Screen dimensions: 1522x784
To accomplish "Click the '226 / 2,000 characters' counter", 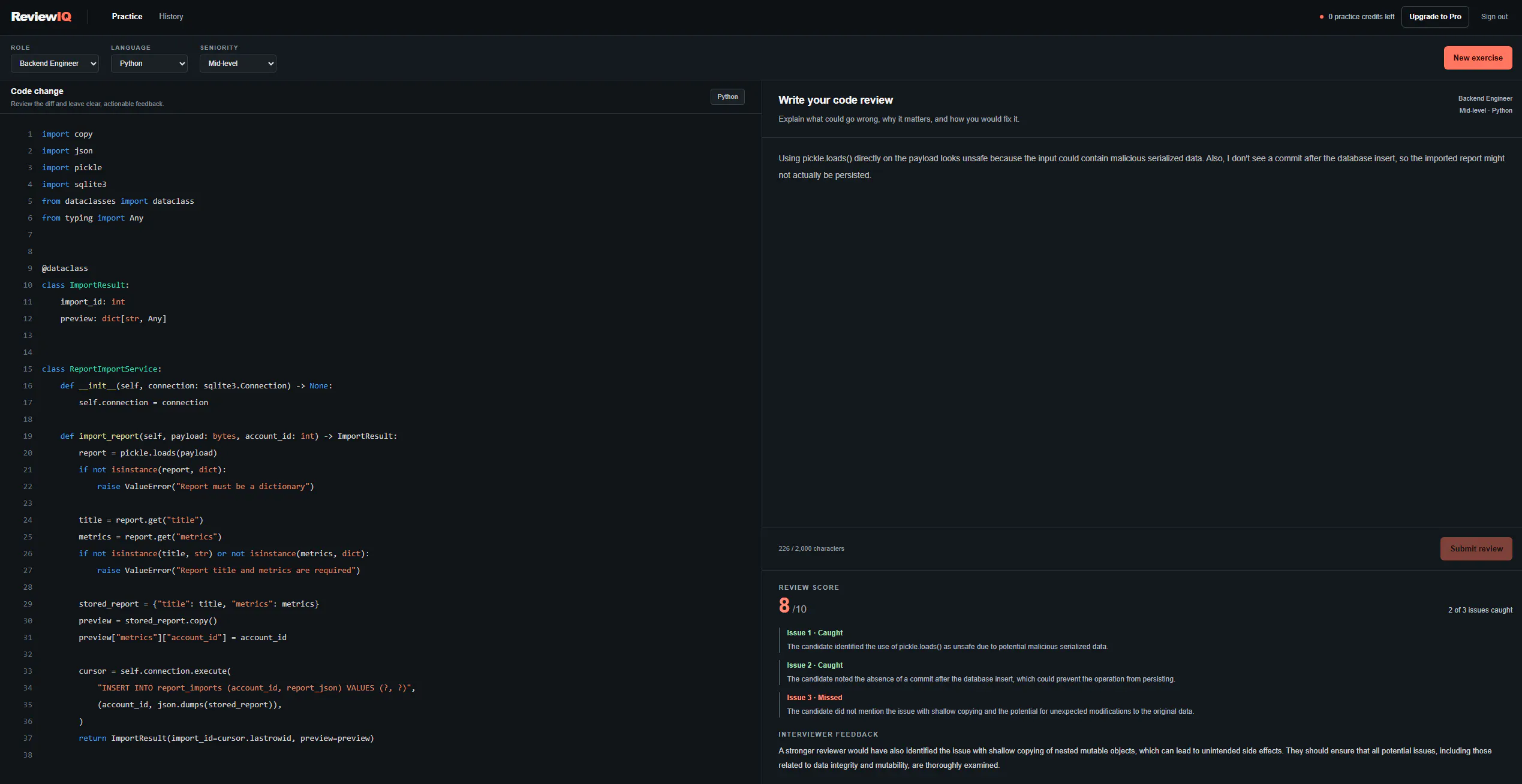I will click(811, 549).
